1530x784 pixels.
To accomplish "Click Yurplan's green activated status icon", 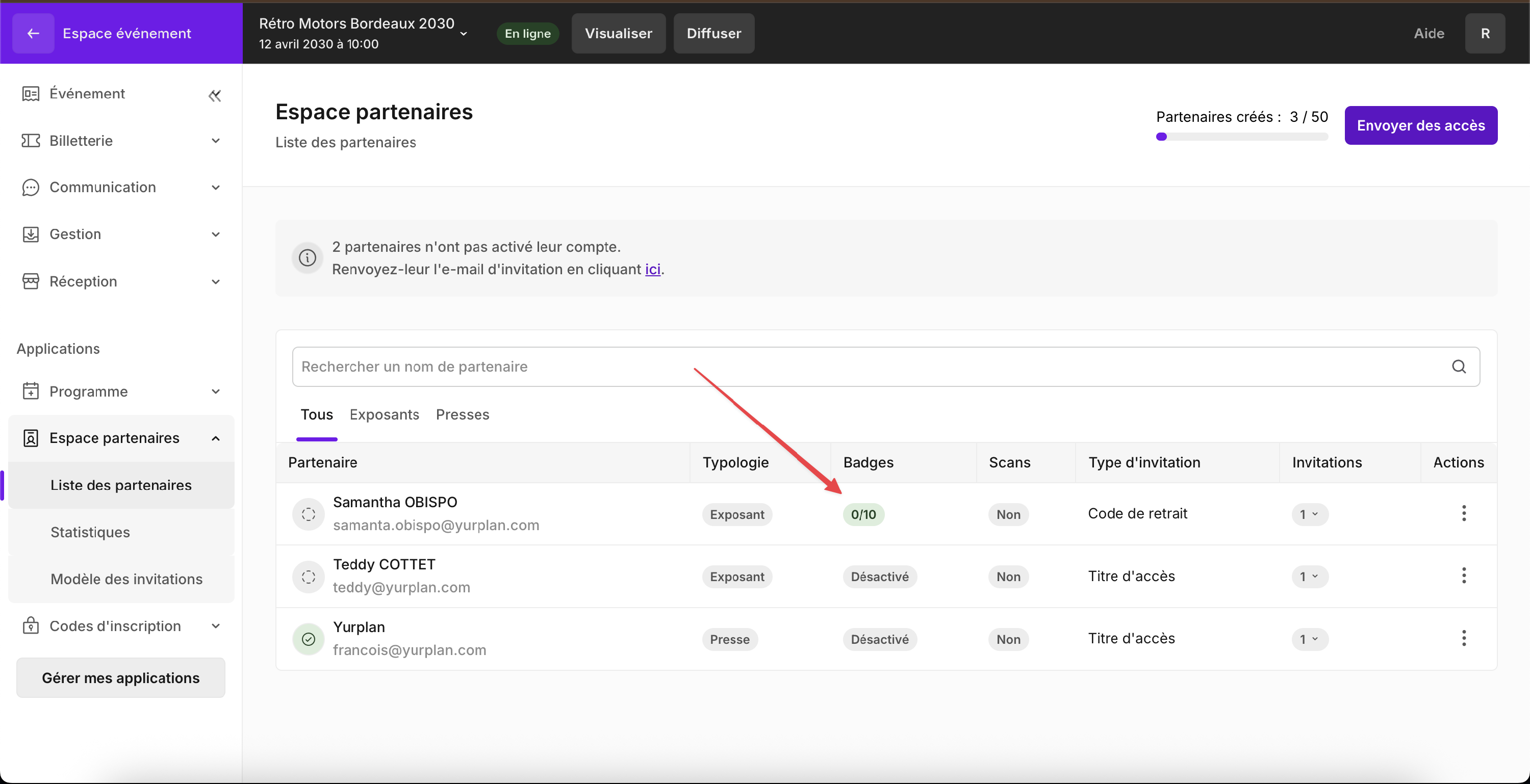I will tap(308, 639).
